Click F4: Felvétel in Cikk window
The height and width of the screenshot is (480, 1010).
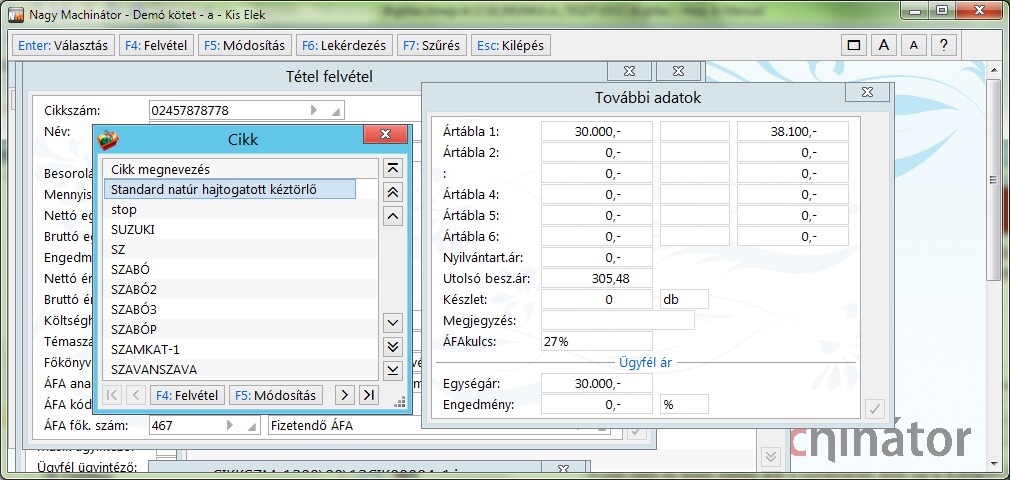(x=187, y=395)
